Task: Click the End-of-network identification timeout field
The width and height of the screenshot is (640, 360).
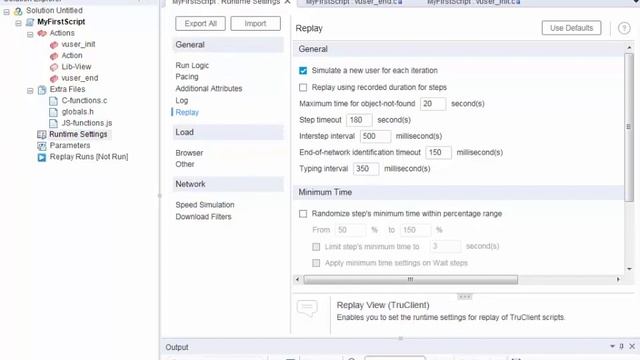Action: tap(438, 153)
